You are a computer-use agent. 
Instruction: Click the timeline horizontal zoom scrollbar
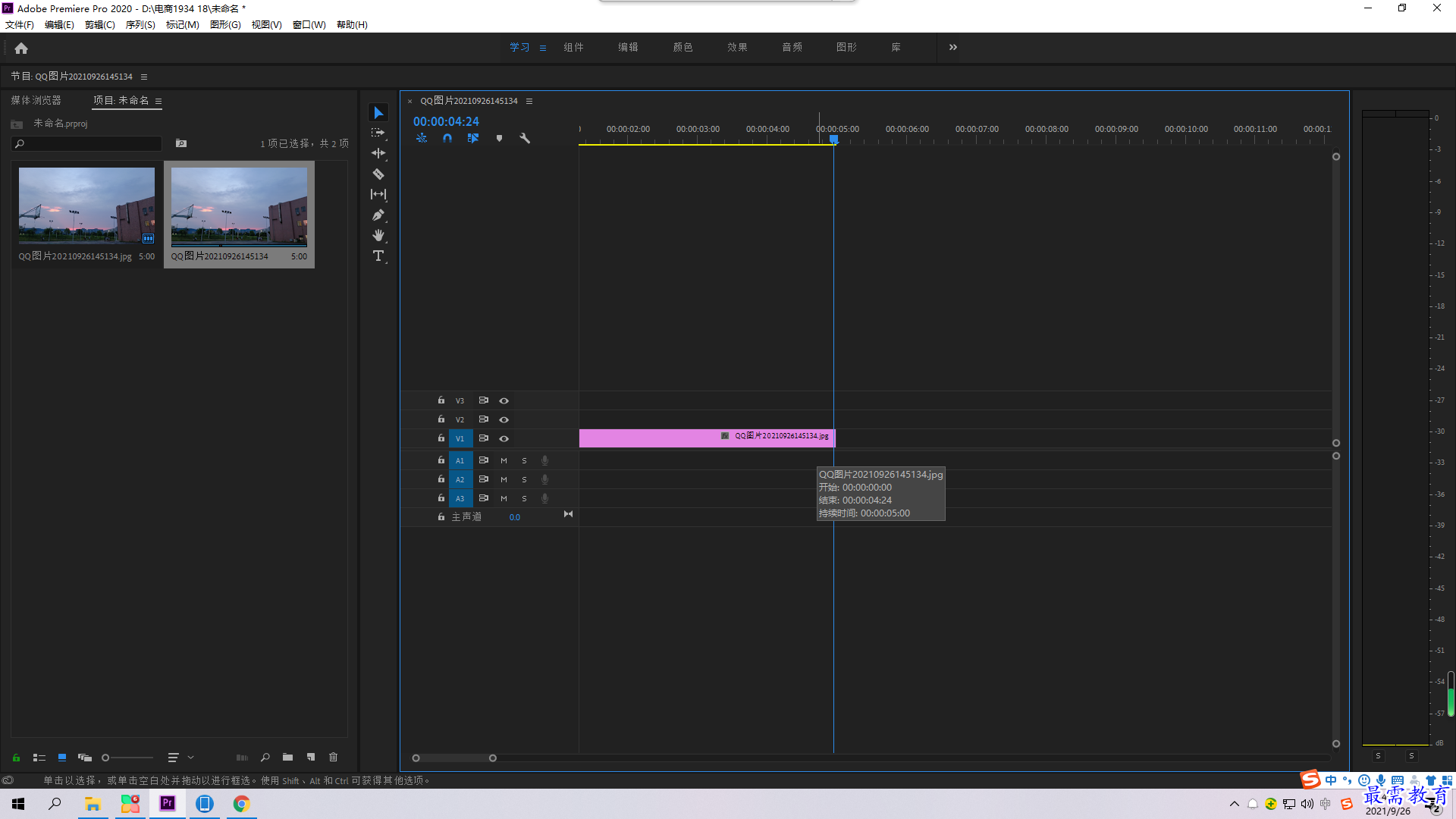pyautogui.click(x=454, y=758)
